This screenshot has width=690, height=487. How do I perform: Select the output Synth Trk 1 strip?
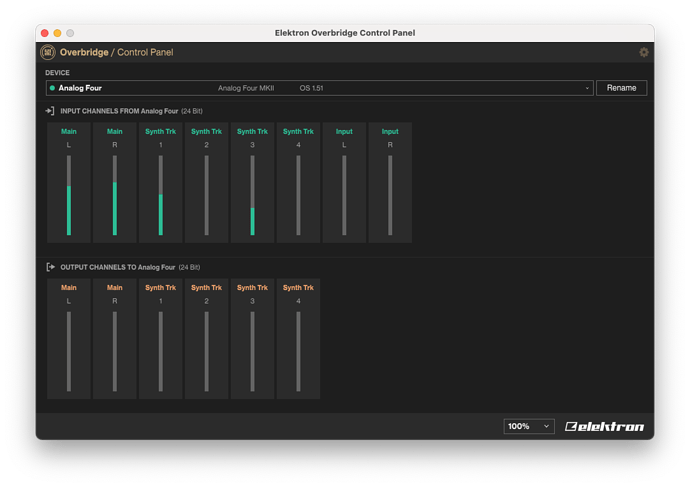pyautogui.click(x=161, y=339)
